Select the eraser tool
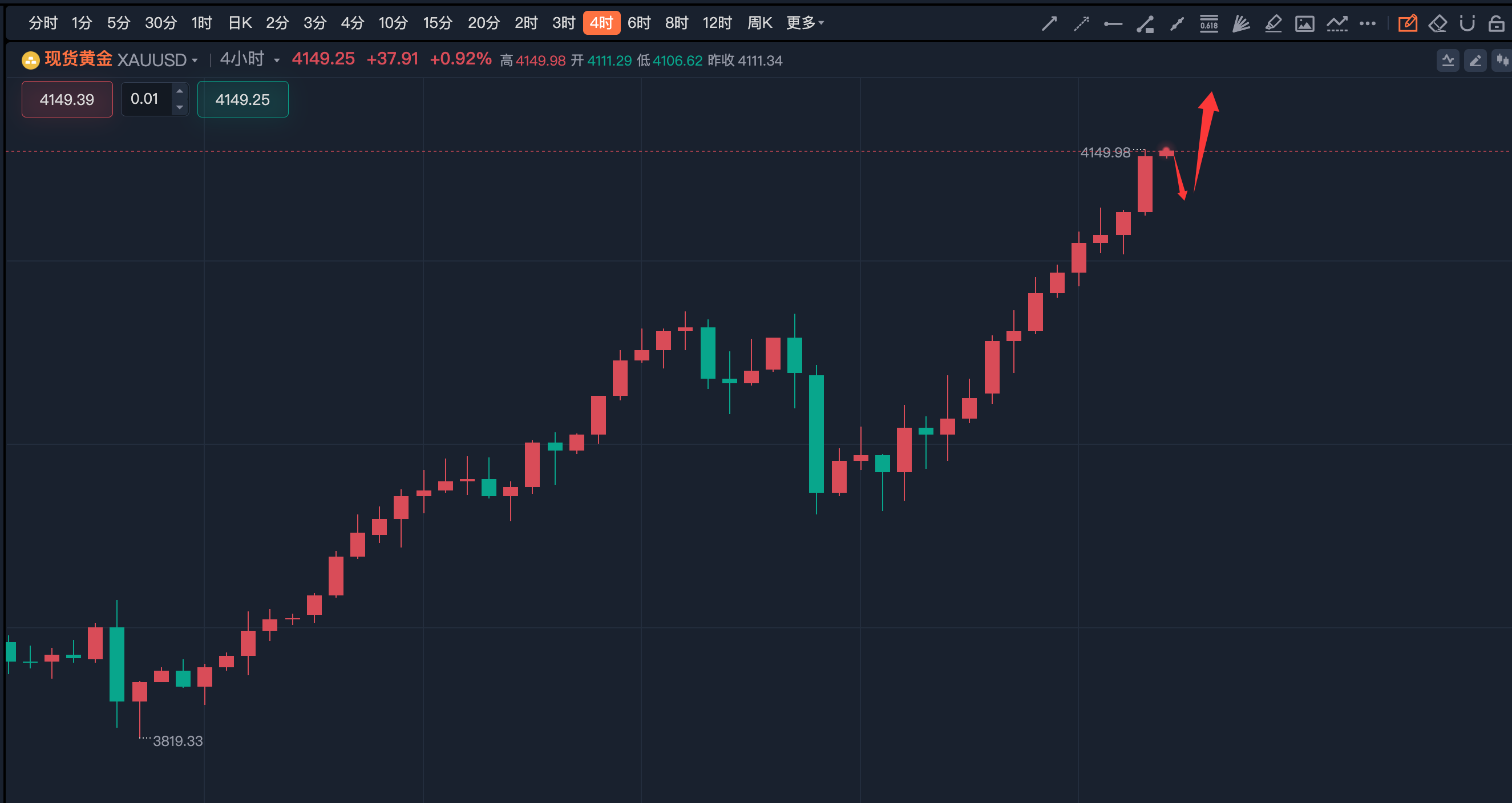 [x=1437, y=23]
